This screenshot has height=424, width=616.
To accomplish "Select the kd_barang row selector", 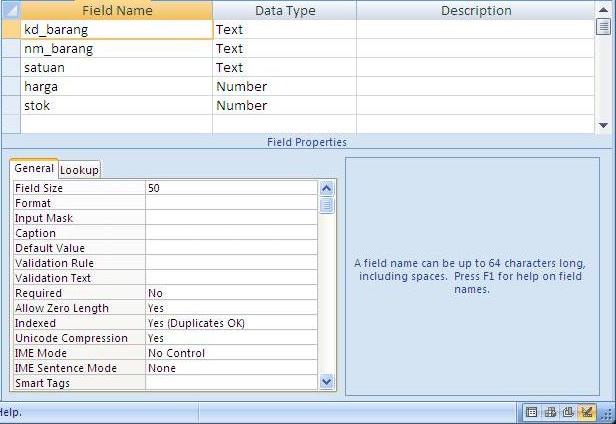I will click(x=11, y=29).
